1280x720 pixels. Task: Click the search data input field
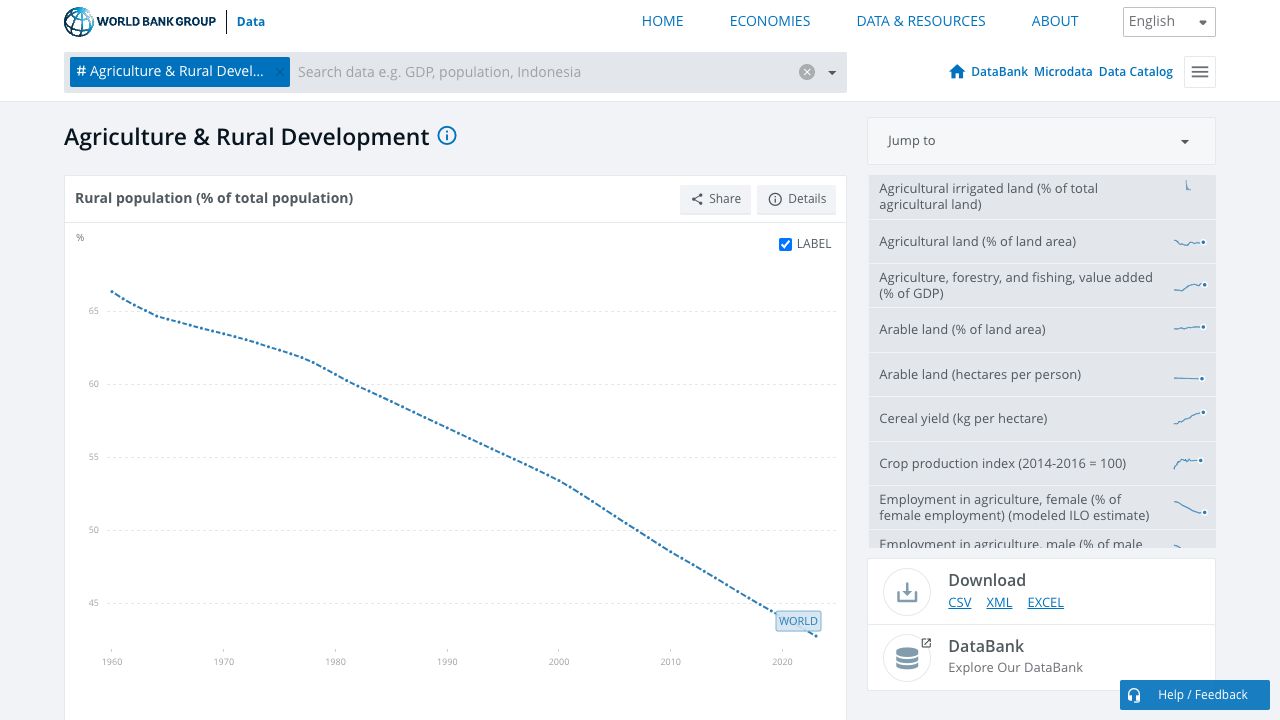point(540,72)
